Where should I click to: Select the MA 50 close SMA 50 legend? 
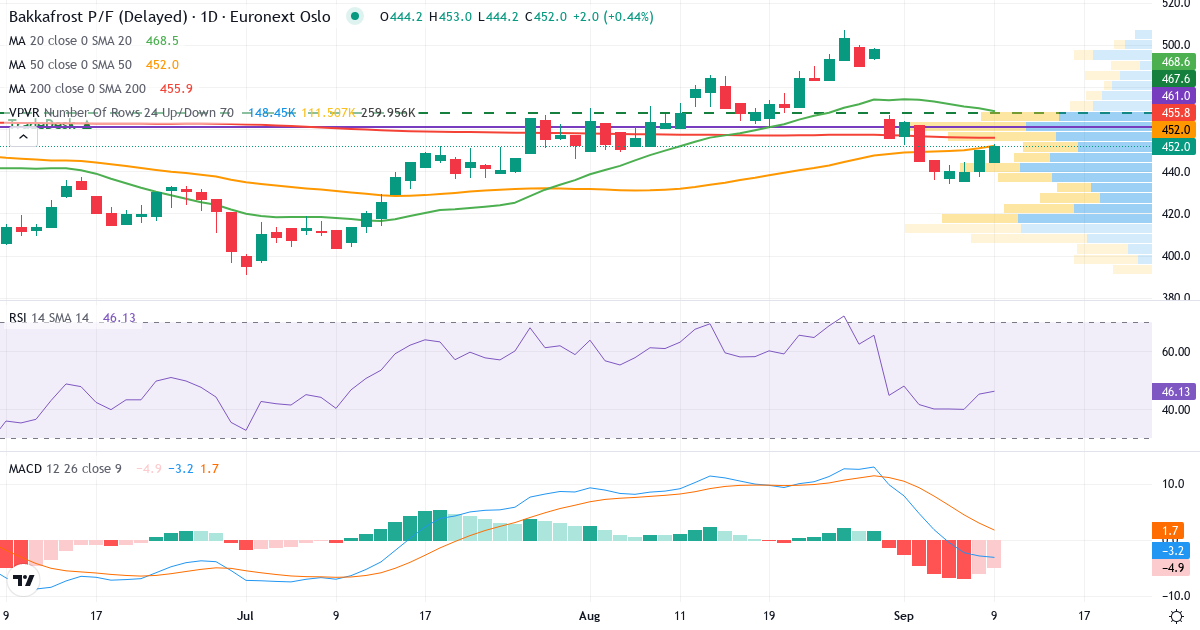(x=70, y=65)
